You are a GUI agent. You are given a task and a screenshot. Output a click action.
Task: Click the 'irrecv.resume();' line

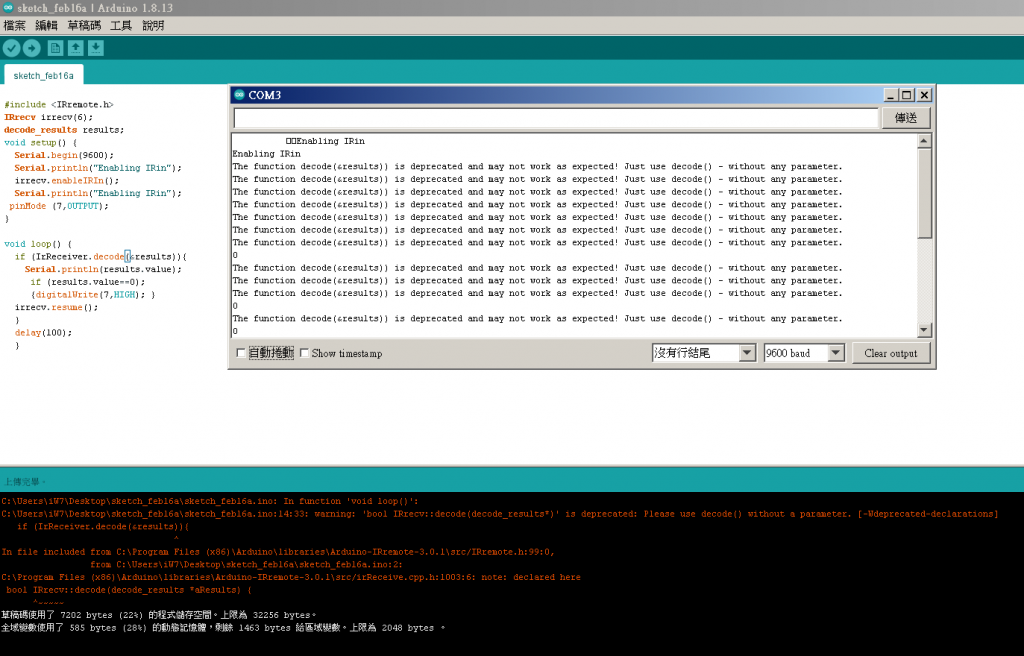[x=56, y=307]
